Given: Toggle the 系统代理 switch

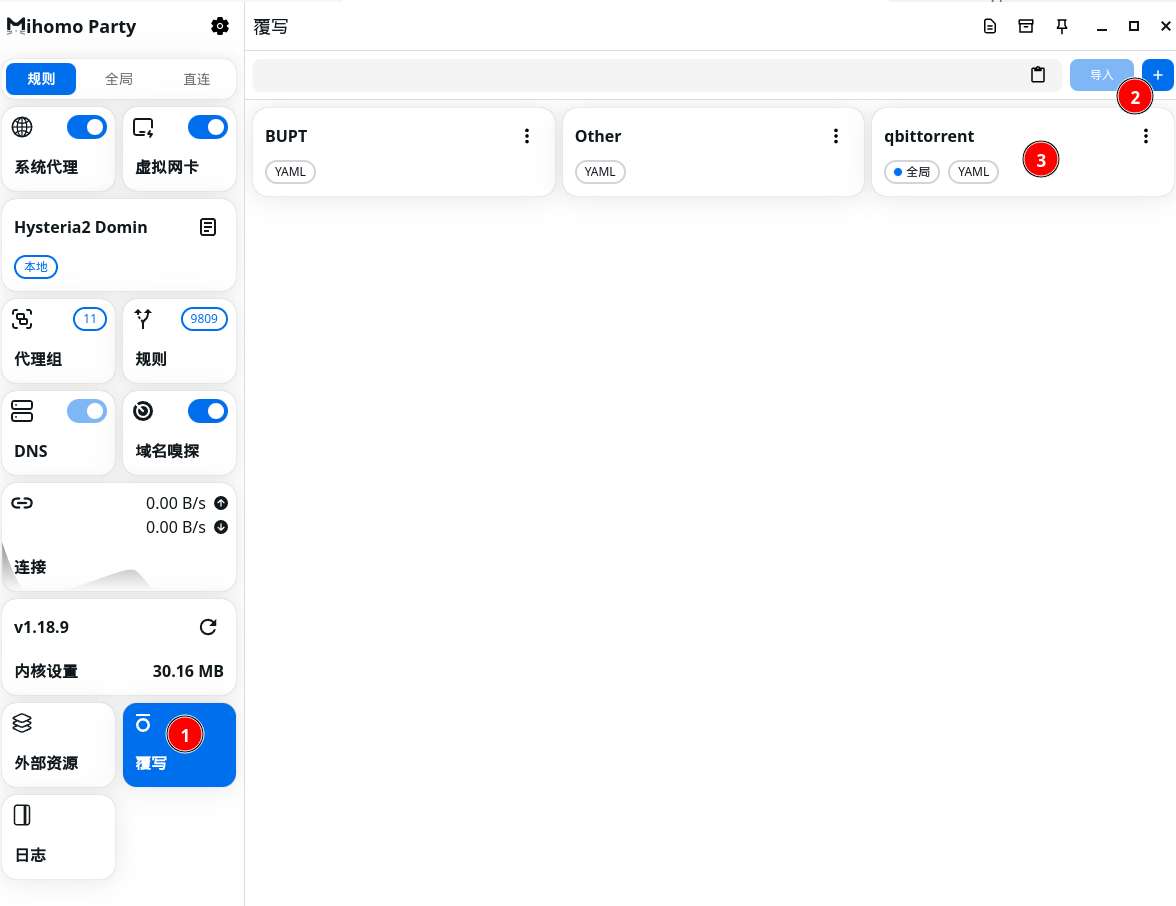Looking at the screenshot, I should 87,127.
